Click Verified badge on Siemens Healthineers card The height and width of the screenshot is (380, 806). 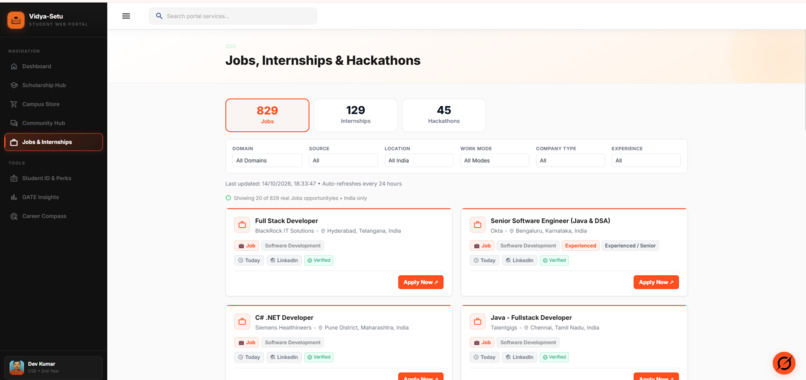(x=319, y=357)
